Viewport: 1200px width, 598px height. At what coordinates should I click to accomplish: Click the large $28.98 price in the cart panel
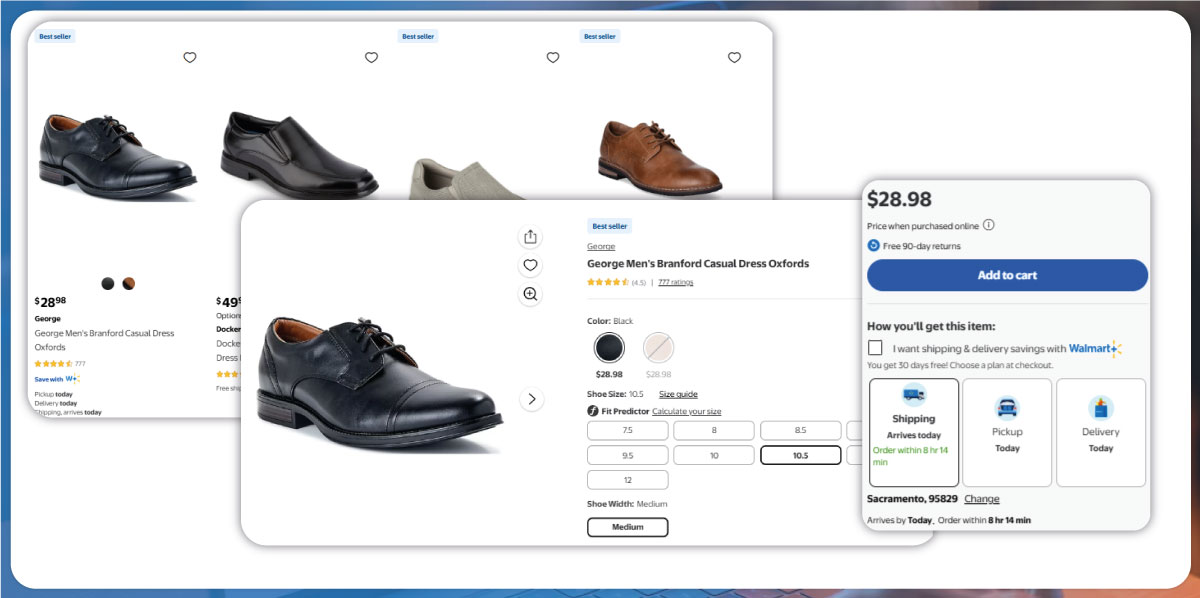899,199
